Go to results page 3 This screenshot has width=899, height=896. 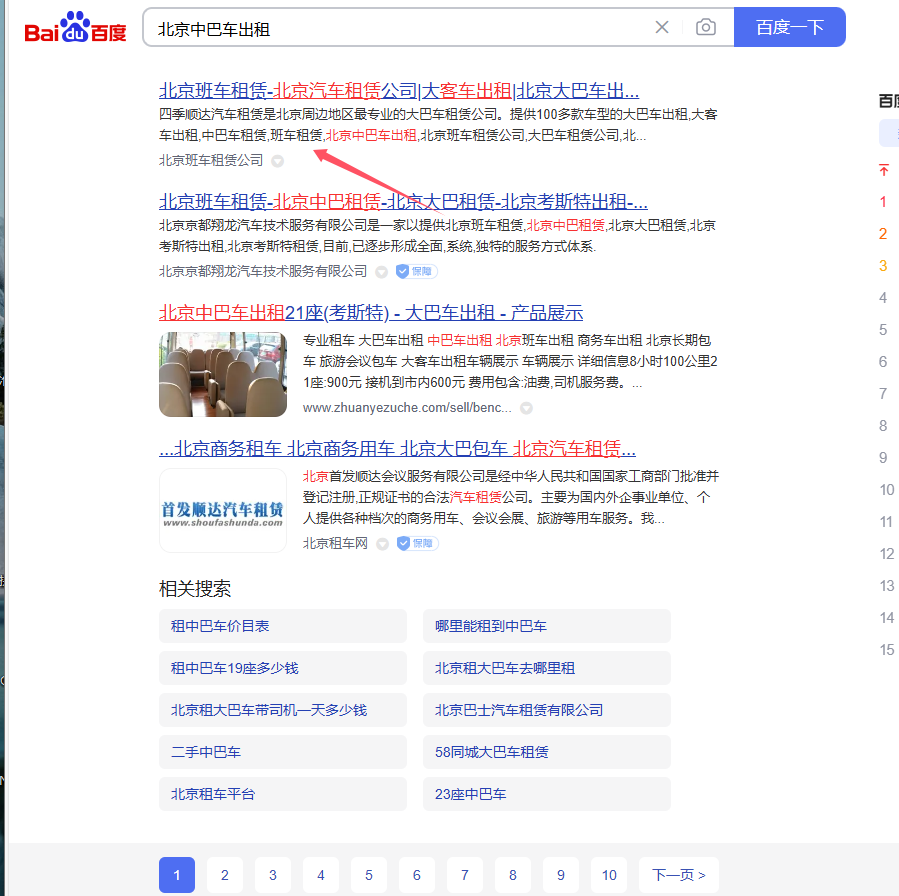point(273,875)
